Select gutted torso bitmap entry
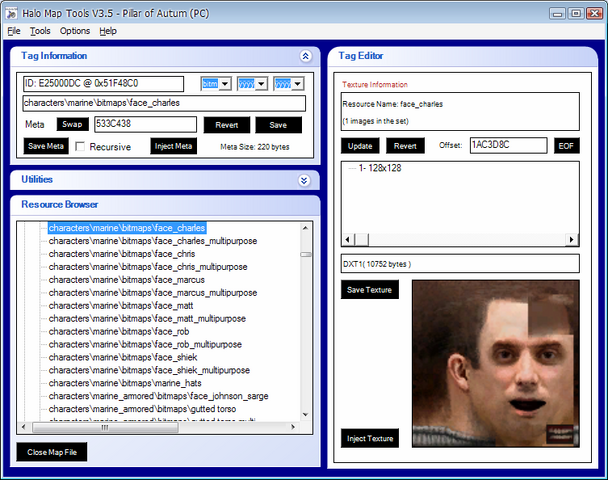 (x=142, y=409)
